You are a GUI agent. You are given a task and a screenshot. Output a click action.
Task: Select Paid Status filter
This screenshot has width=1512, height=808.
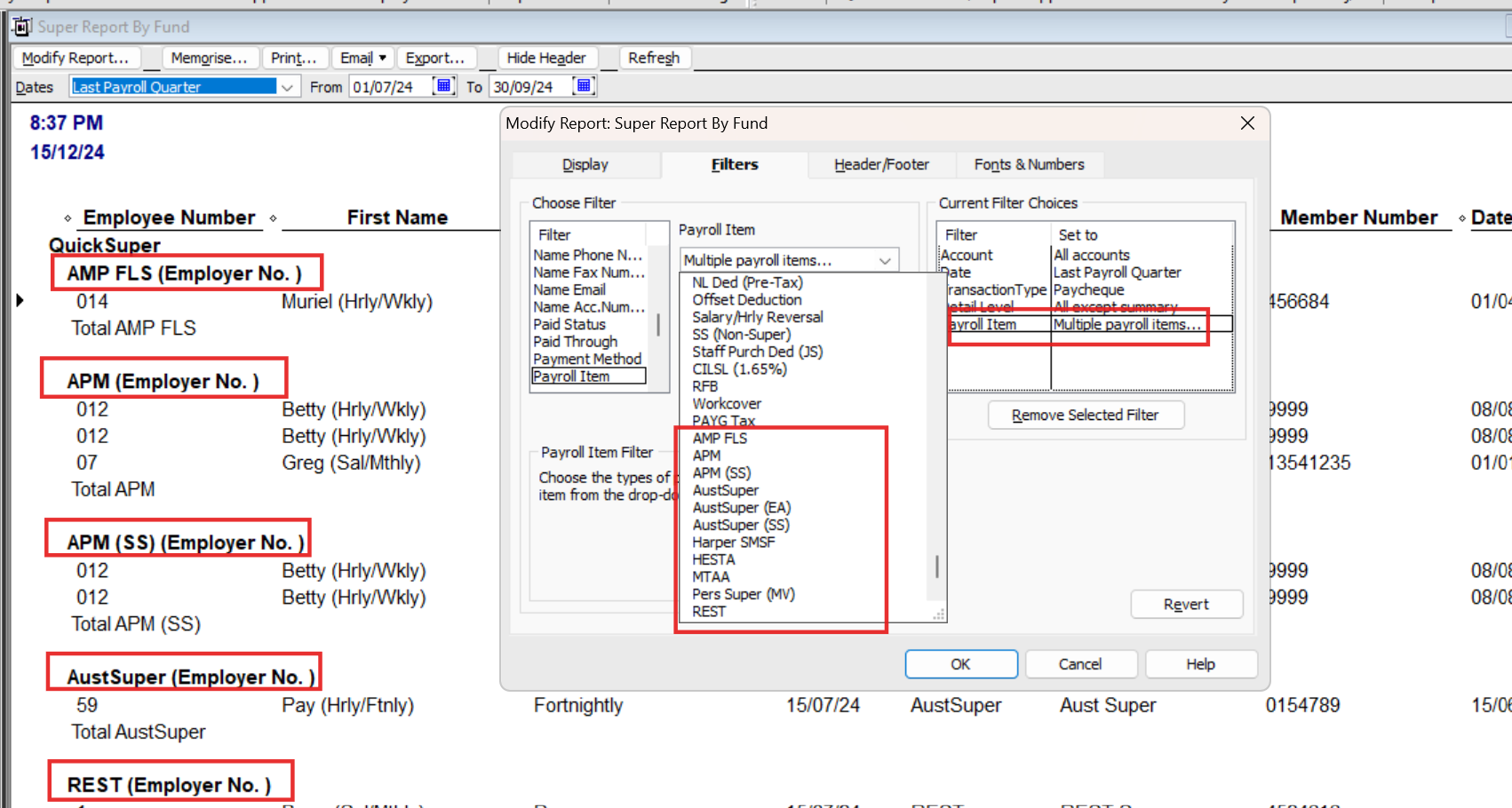569,325
